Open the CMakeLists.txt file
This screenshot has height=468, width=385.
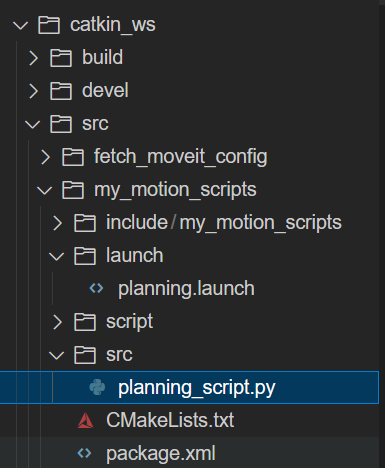click(170, 420)
